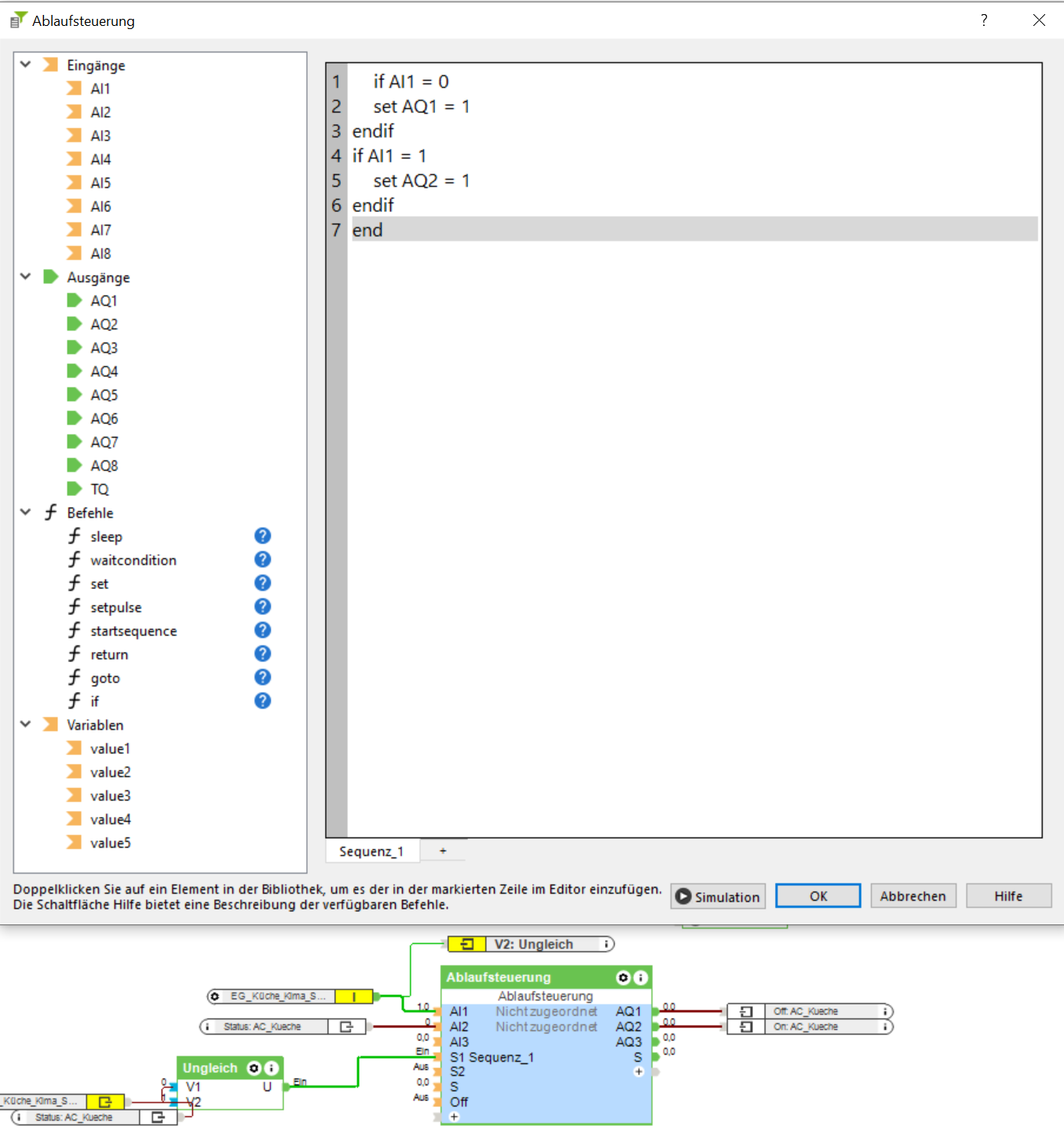Screen dimensions: 1064x1131
Task: Click the Ungleich block settings gear icon
Action: tap(254, 1068)
